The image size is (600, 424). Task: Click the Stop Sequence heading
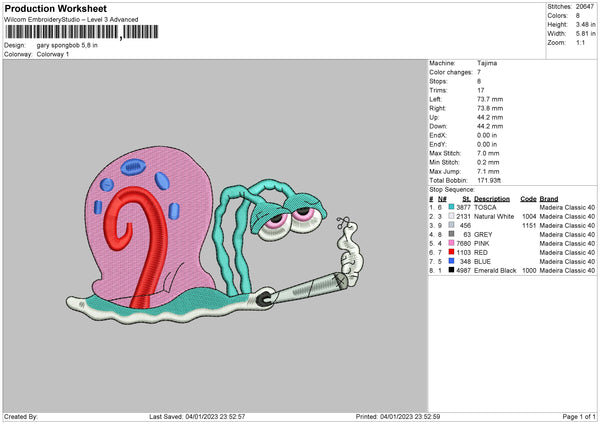[x=452, y=189]
